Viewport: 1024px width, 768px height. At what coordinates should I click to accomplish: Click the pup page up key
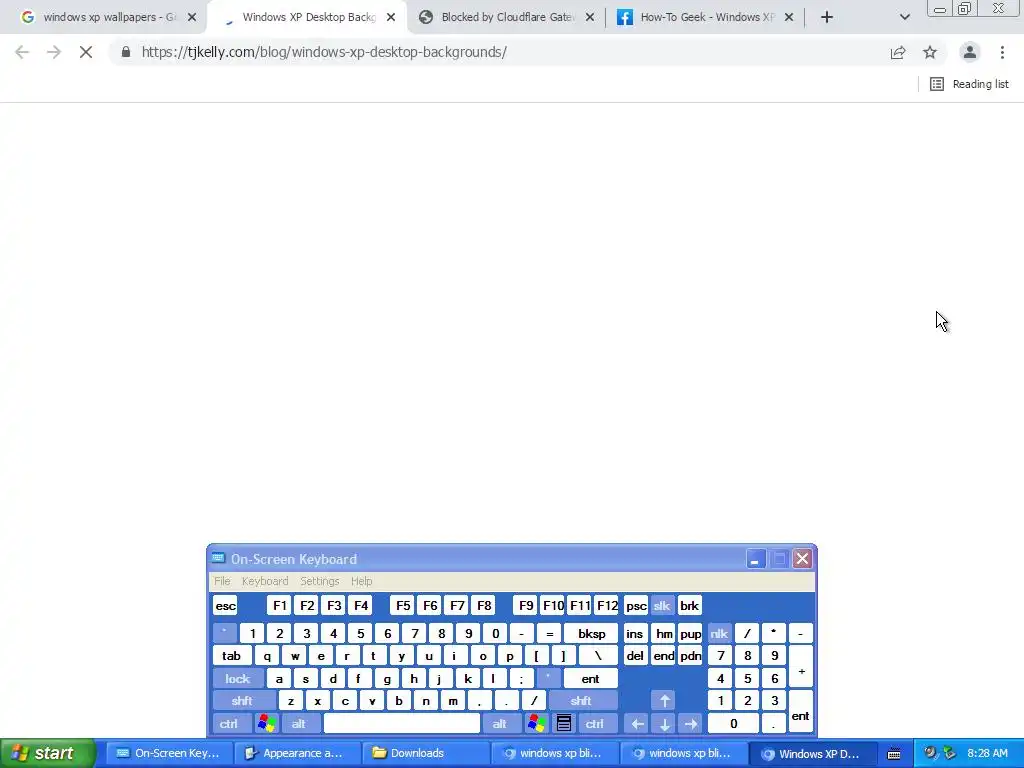pos(690,633)
